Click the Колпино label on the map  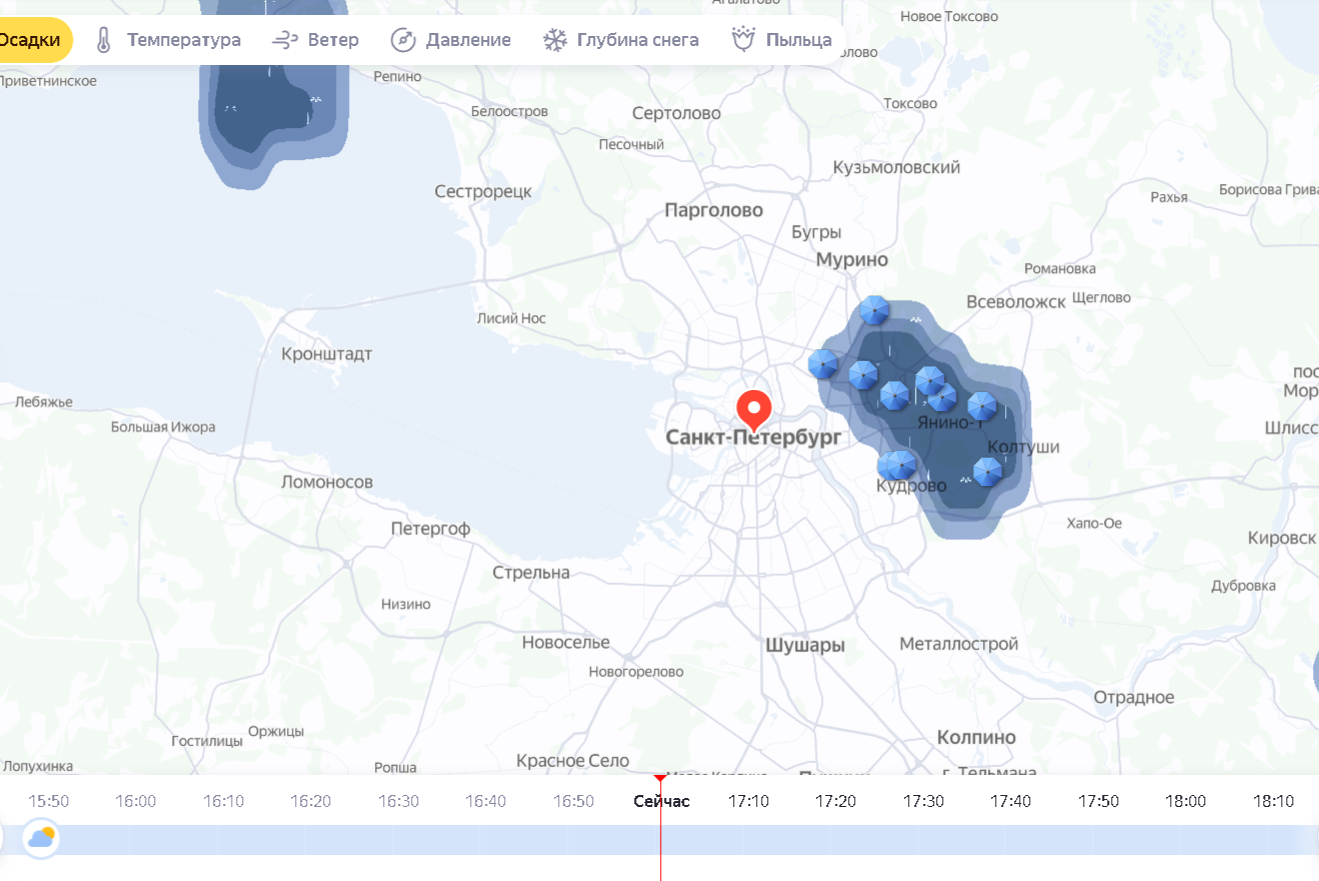coord(976,737)
